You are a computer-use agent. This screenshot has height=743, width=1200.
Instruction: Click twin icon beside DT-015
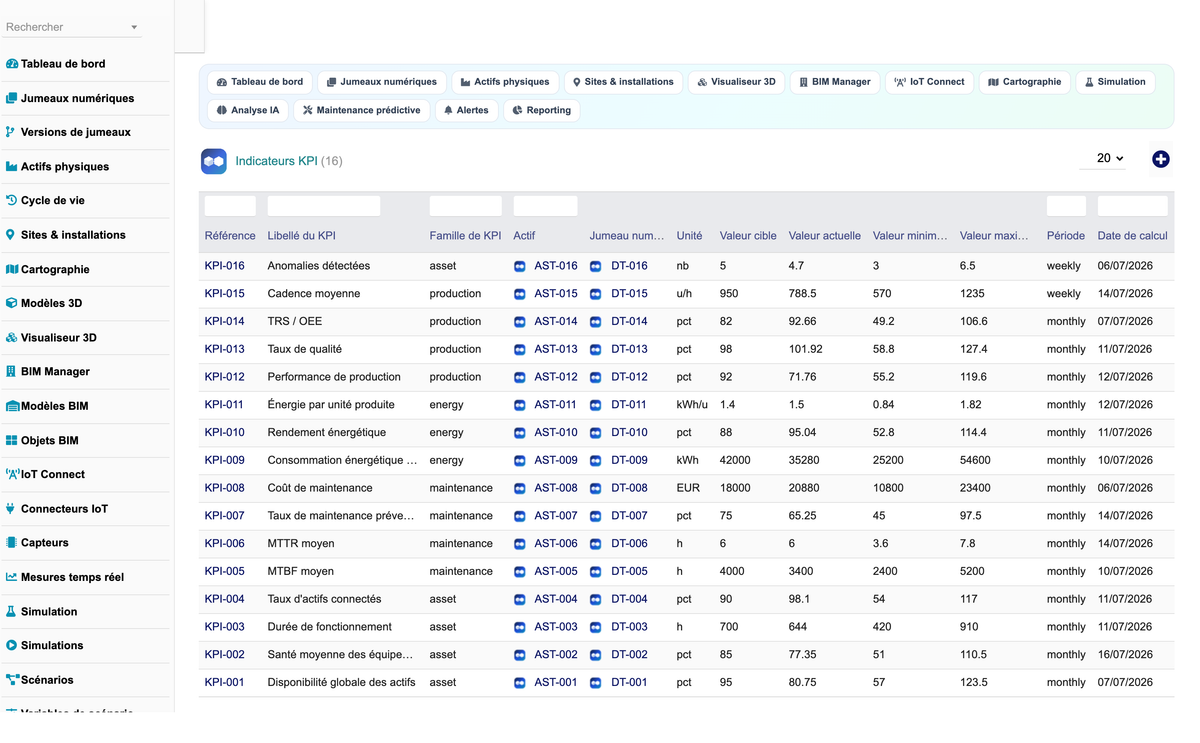595,294
